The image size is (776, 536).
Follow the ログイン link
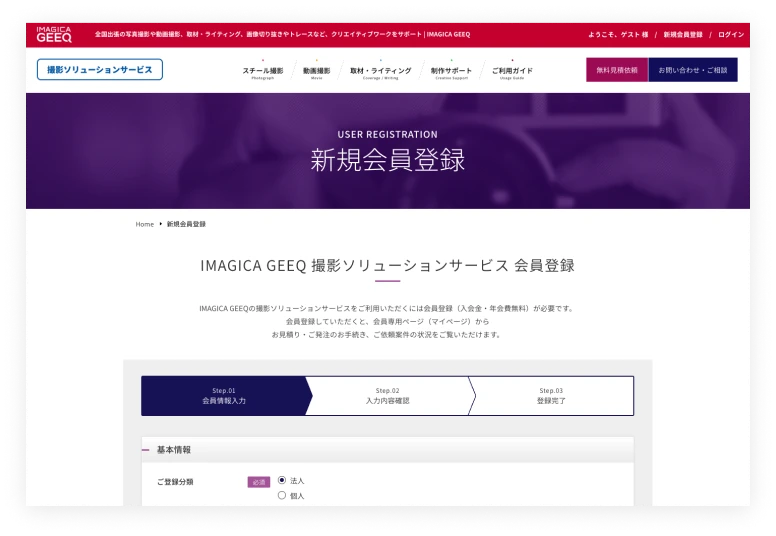point(731,35)
